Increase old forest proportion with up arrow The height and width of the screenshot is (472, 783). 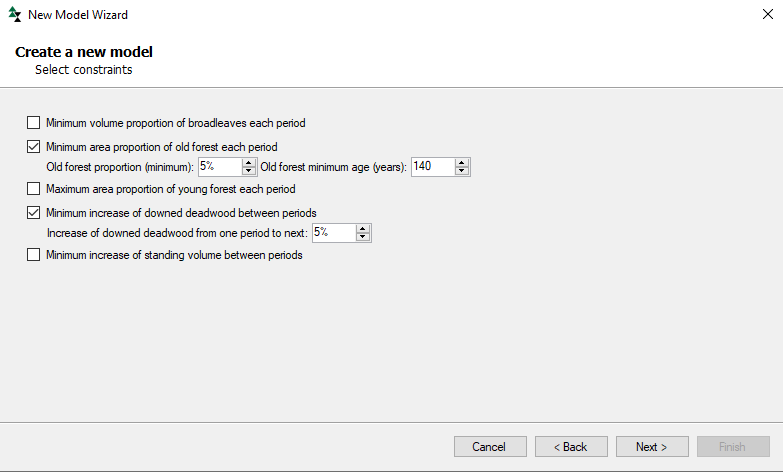click(x=249, y=163)
